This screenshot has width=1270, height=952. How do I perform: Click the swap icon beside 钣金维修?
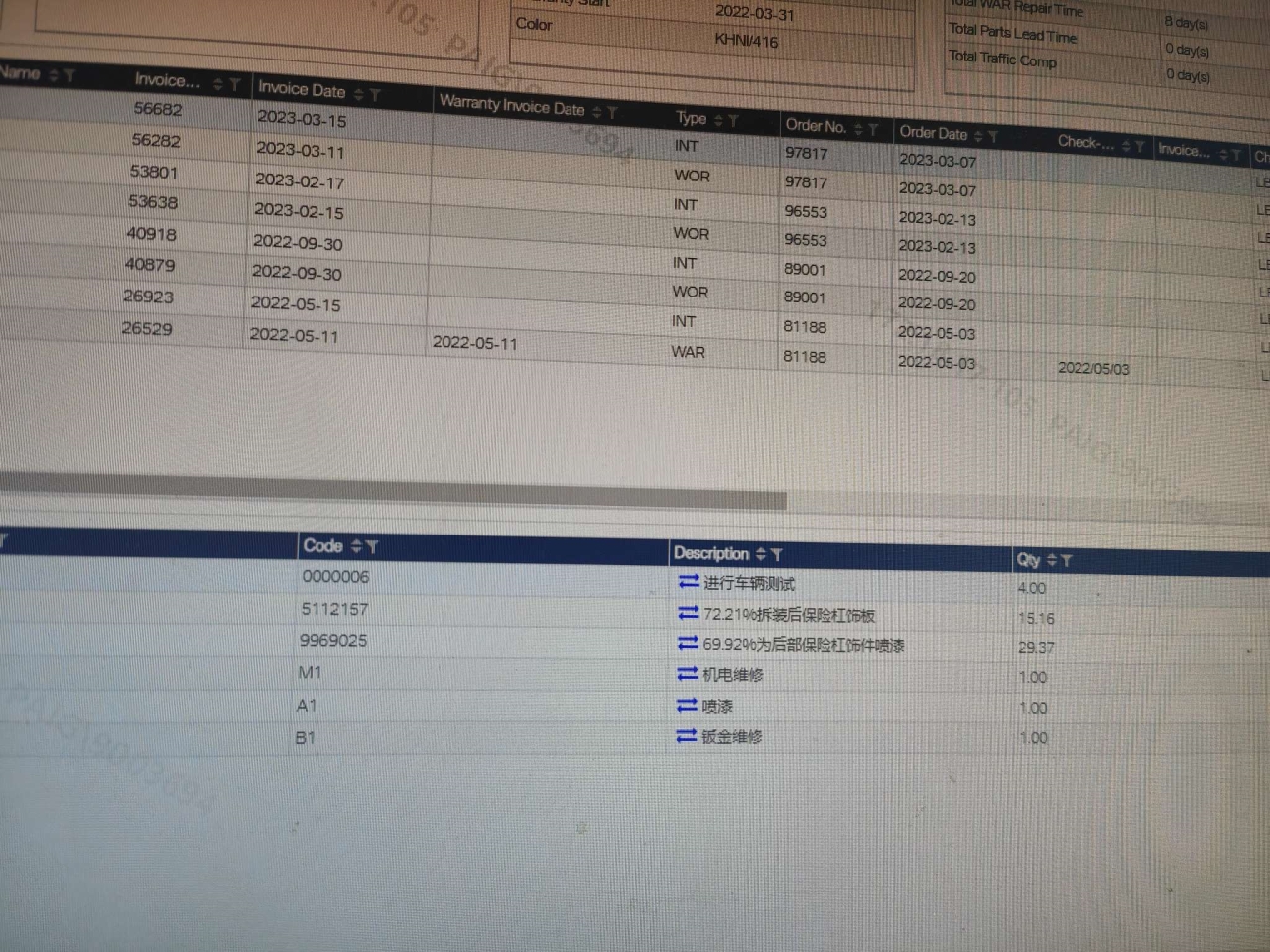[687, 735]
